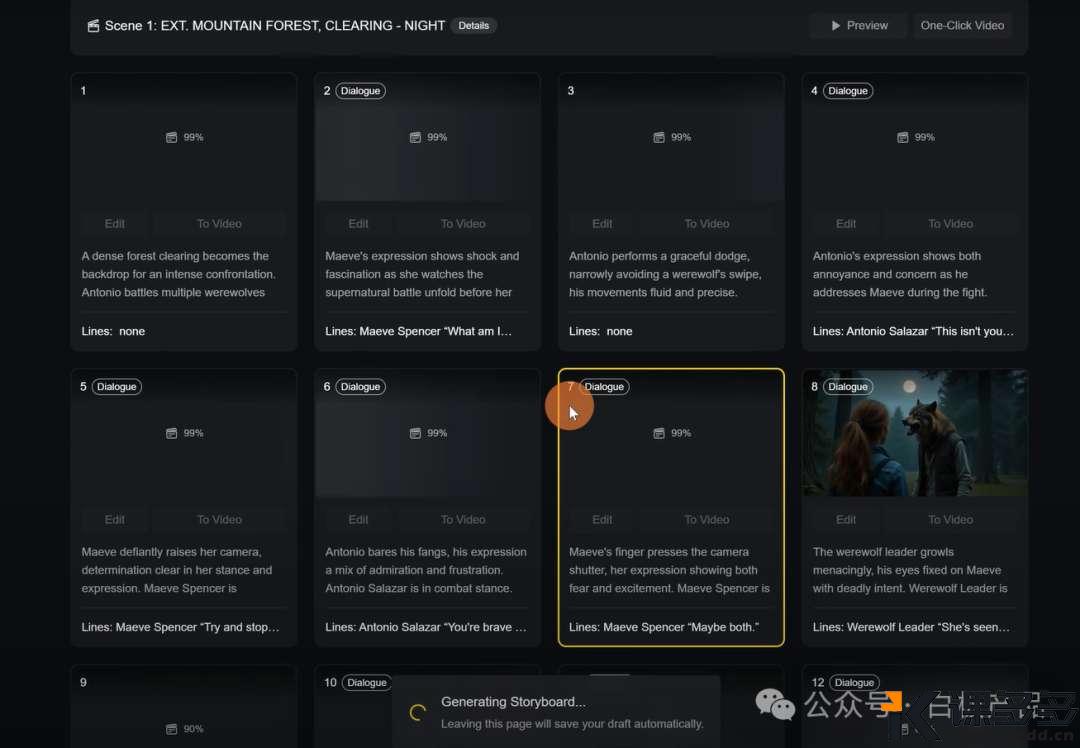
Task: Click the clapperboard icon beside Scene 1 title
Action: tap(93, 26)
